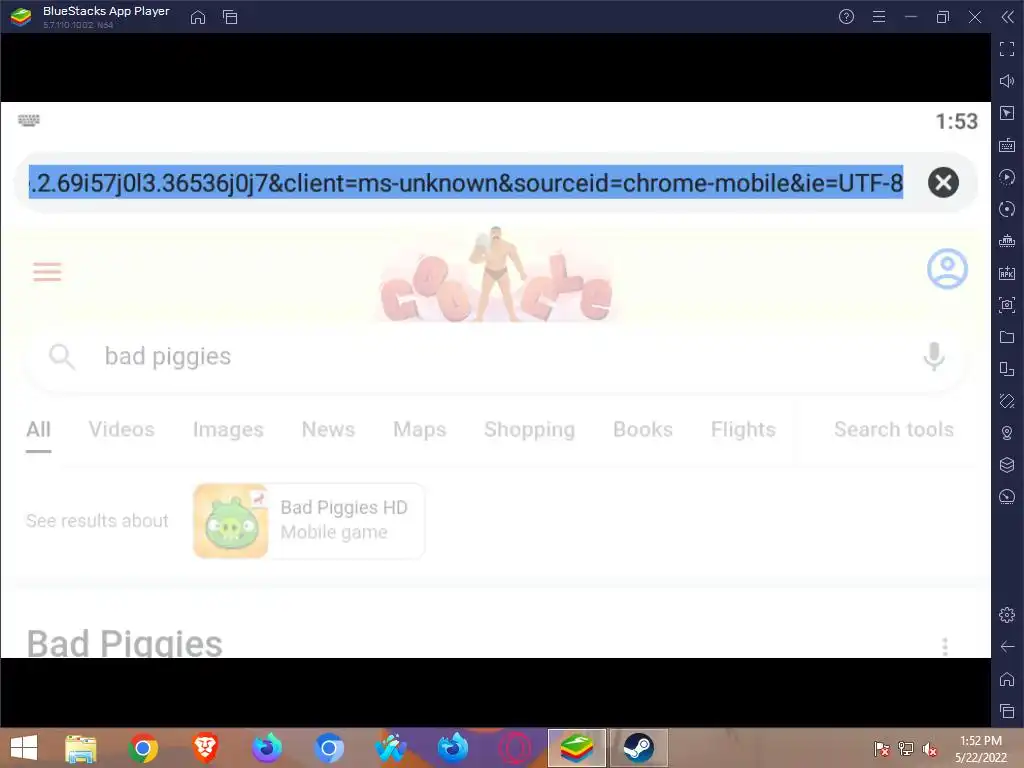Open File Explorer from the taskbar
Viewport: 1024px width, 768px height.
pyautogui.click(x=81, y=748)
